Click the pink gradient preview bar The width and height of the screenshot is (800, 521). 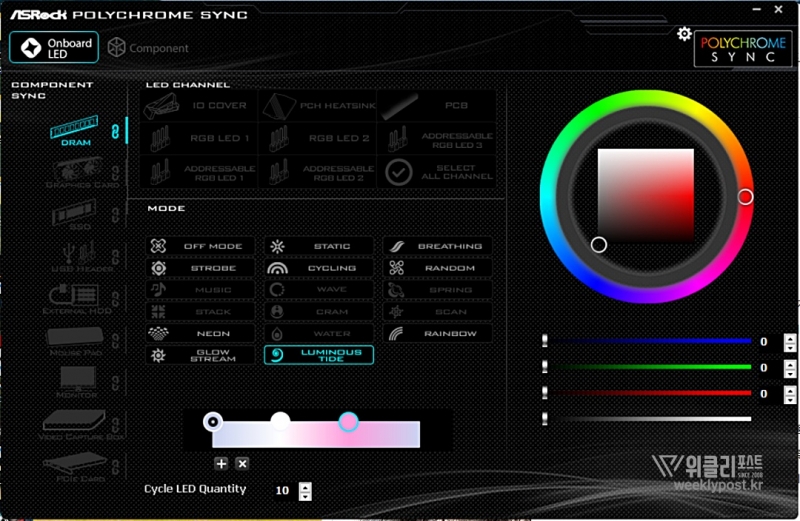click(x=316, y=435)
